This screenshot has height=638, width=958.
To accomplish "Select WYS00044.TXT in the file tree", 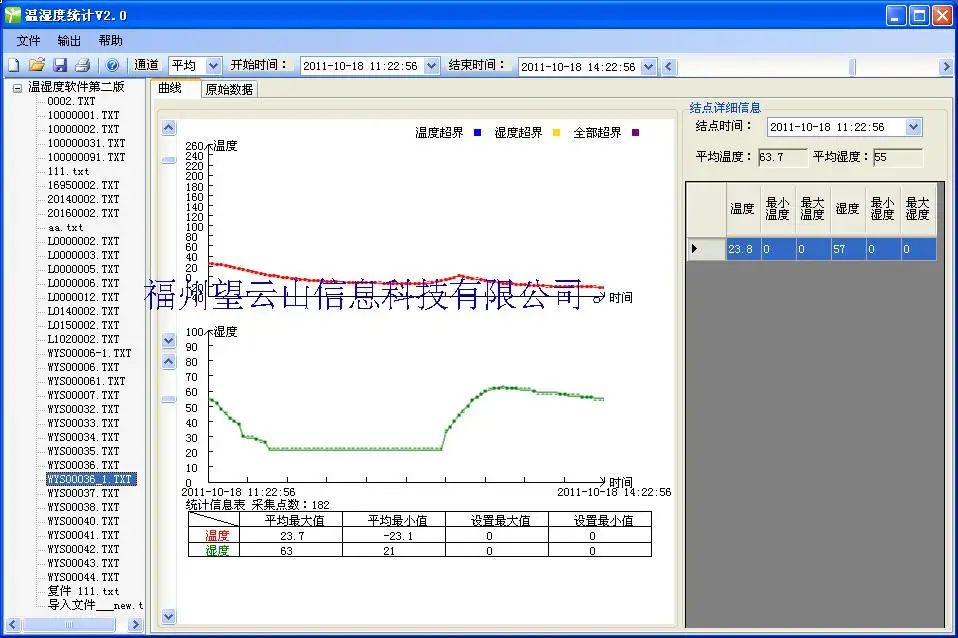I will coord(84,577).
